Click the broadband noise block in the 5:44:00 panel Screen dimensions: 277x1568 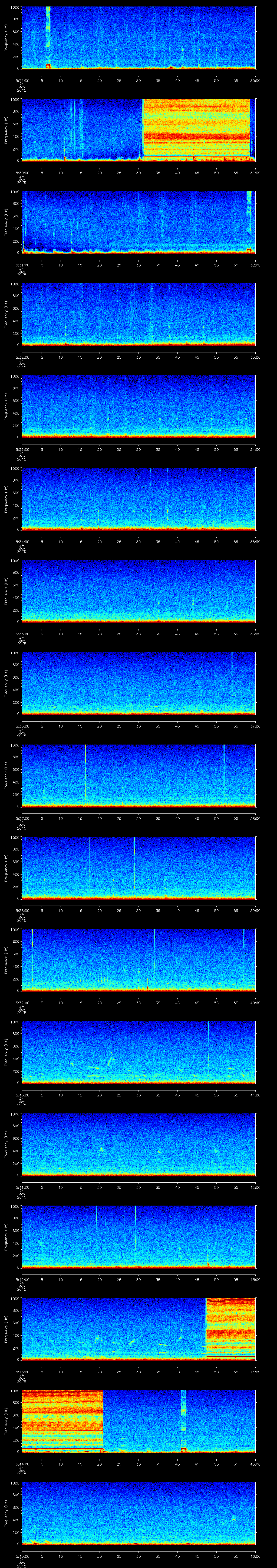point(62,1421)
